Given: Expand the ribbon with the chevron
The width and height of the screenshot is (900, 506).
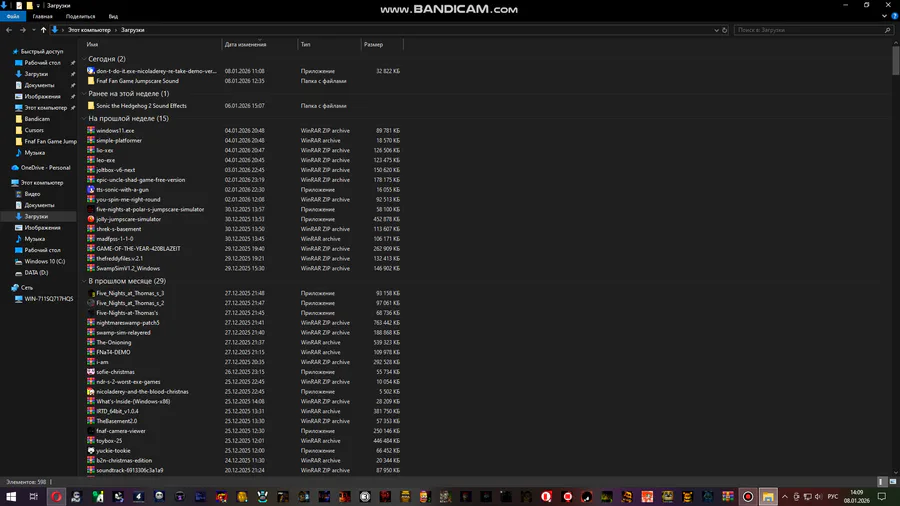Looking at the screenshot, I should click(885, 16).
